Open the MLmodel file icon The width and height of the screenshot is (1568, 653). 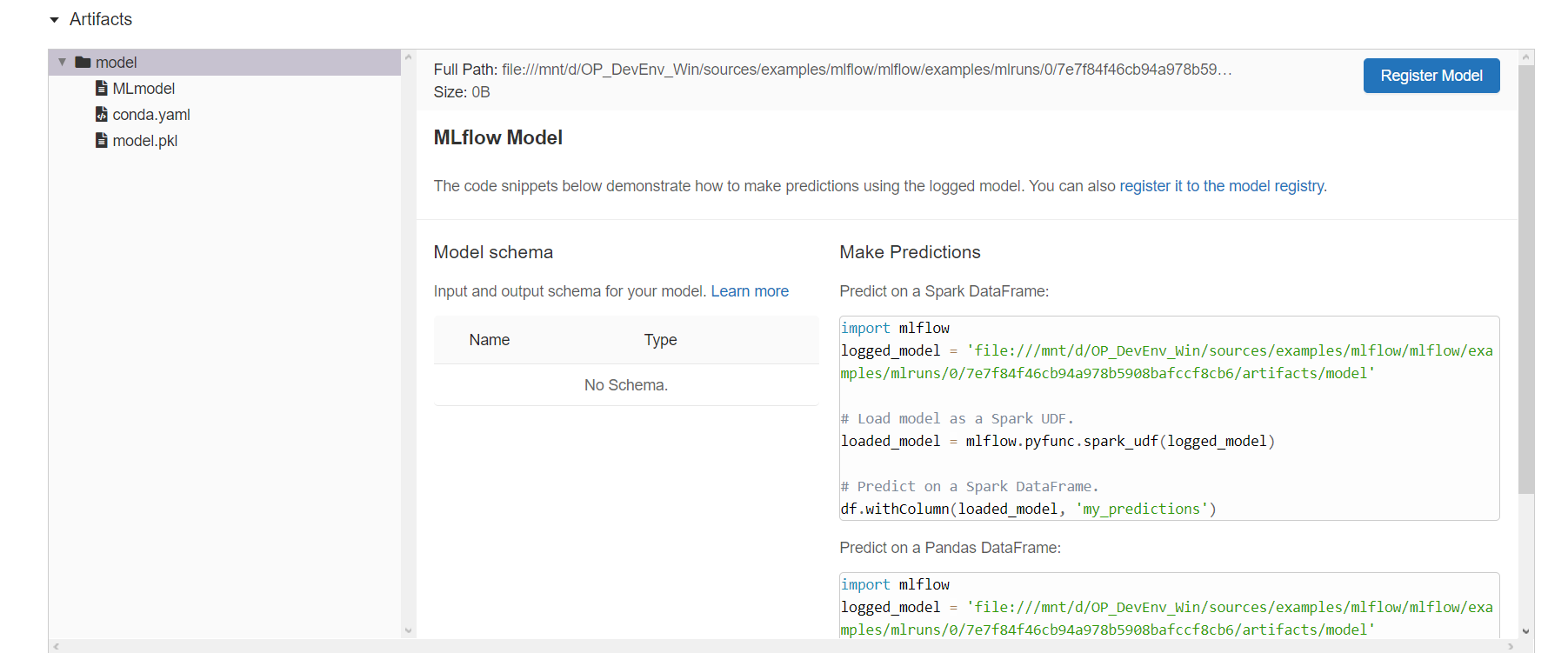tap(102, 89)
